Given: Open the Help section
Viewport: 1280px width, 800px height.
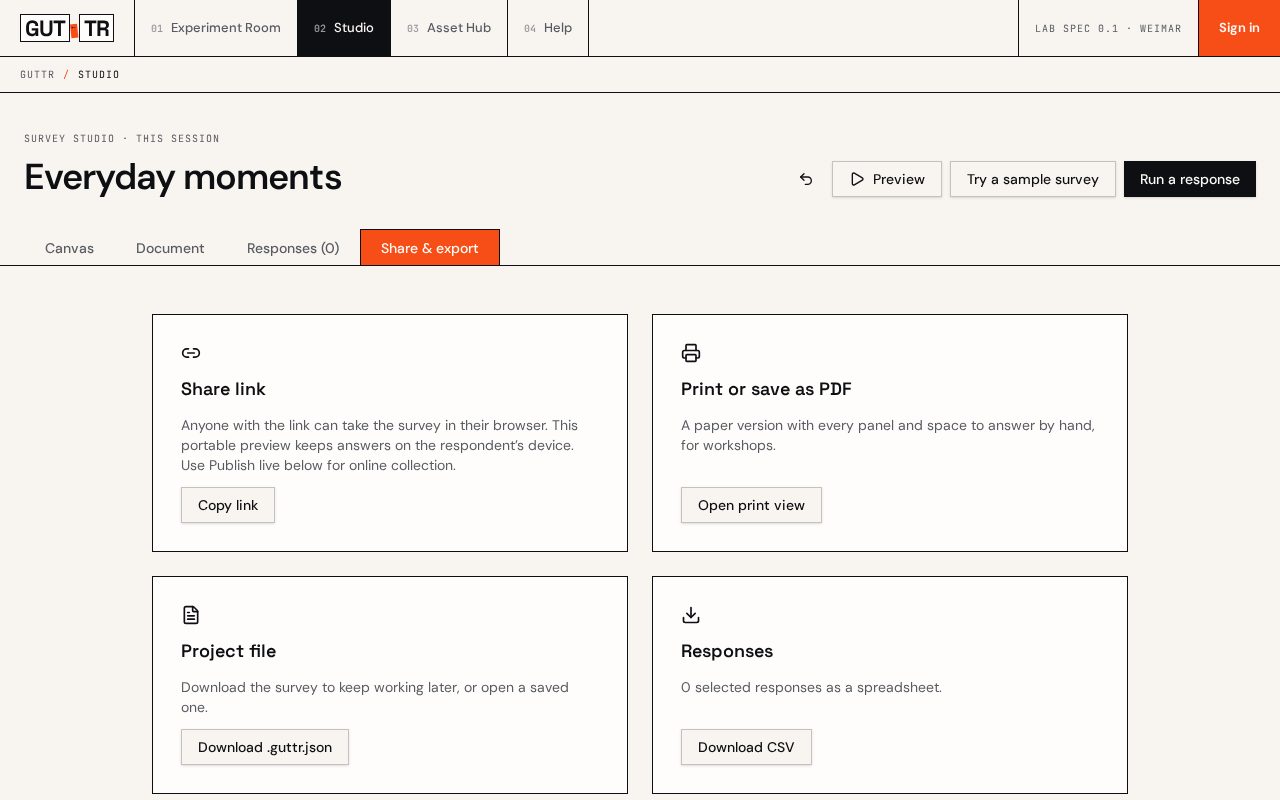Looking at the screenshot, I should pyautogui.click(x=548, y=28).
